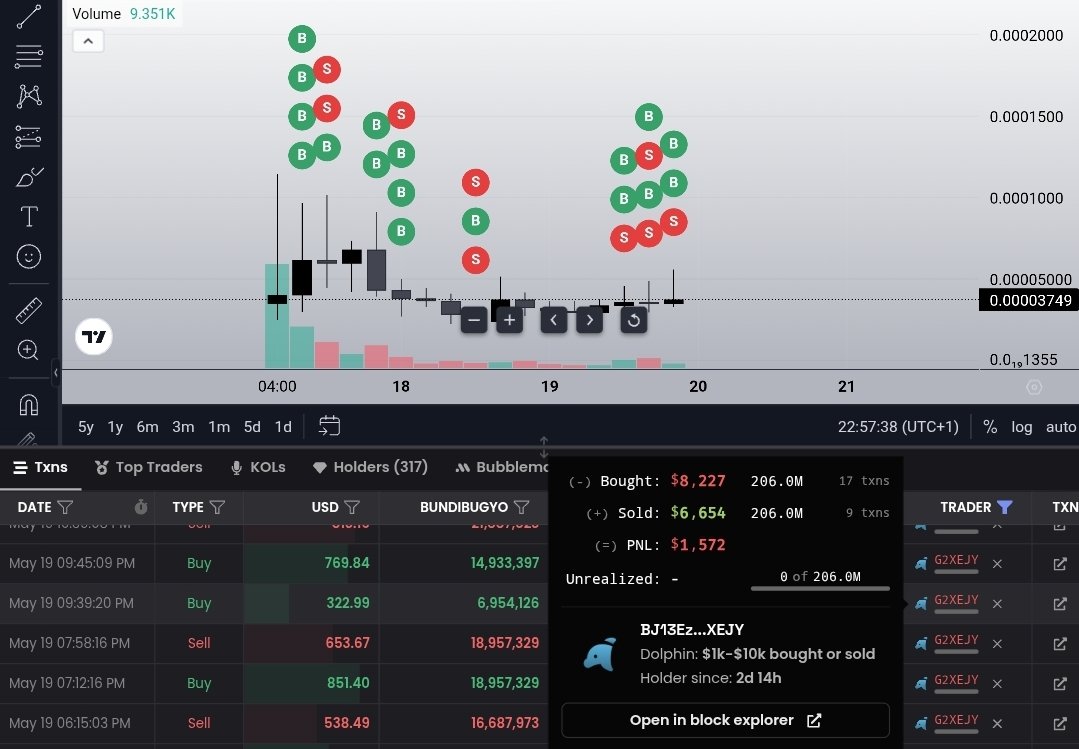Screen dimensions: 1079x749
Task: Select the trend line drawing tool
Action: (x=28, y=17)
